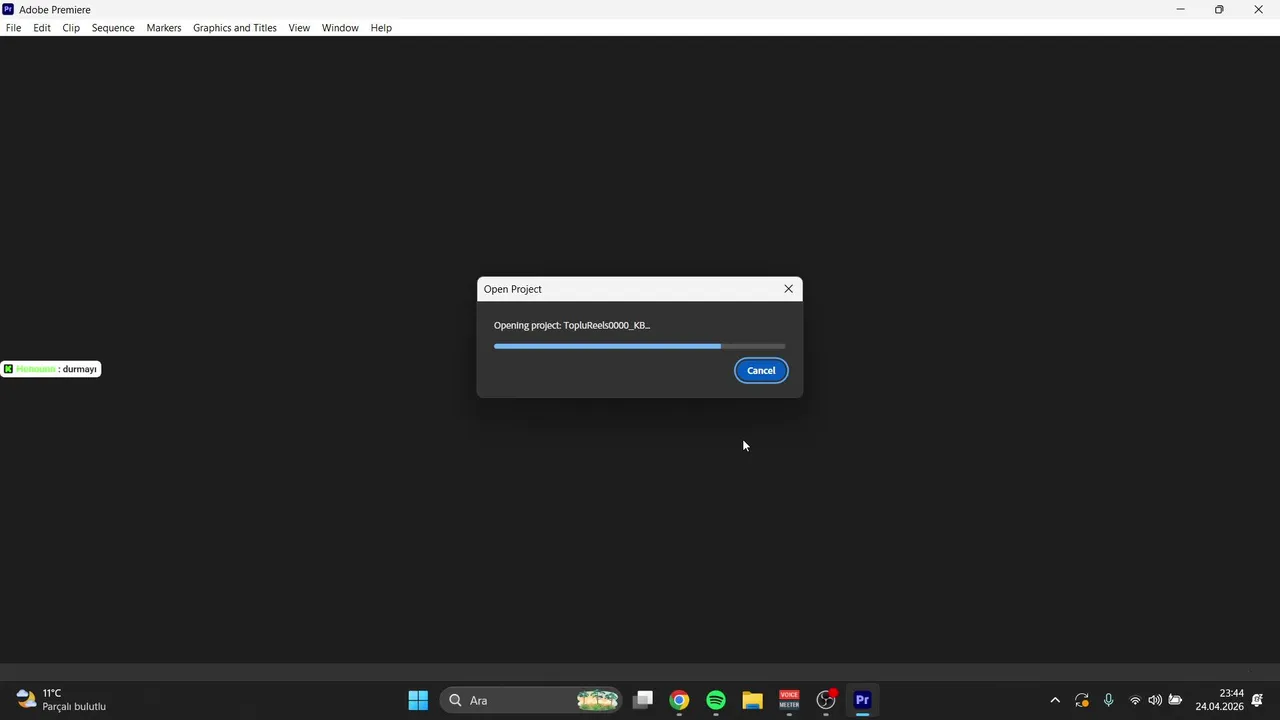The width and height of the screenshot is (1280, 720).
Task: Click the project loading progress bar
Action: pyautogui.click(x=639, y=346)
